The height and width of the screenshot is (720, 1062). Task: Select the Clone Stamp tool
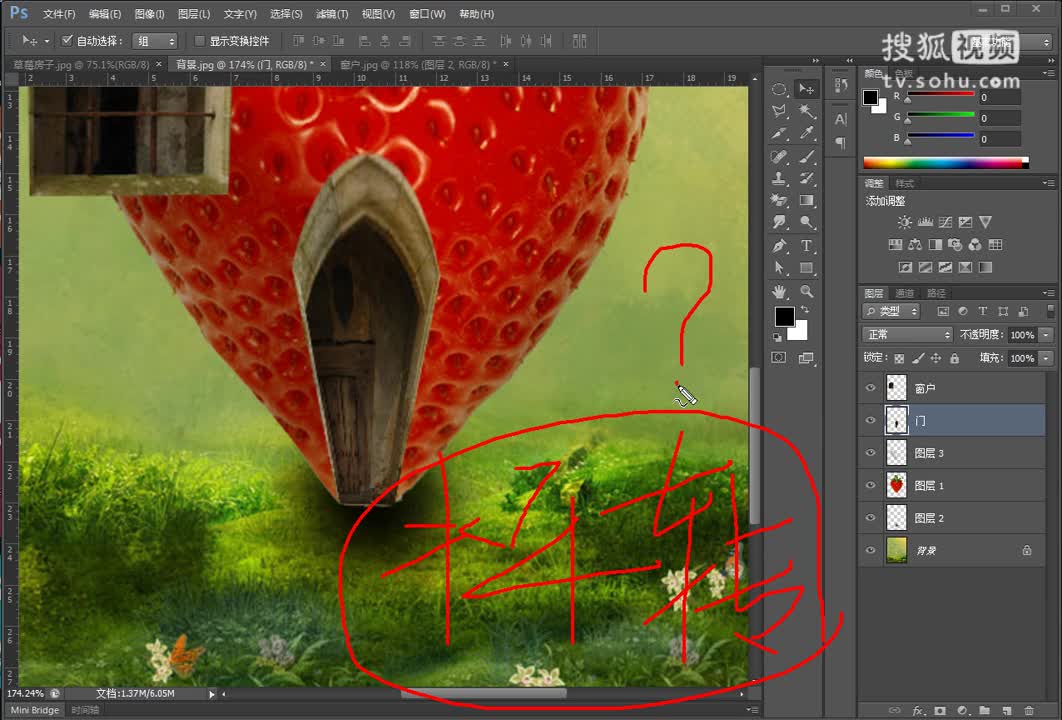point(779,179)
